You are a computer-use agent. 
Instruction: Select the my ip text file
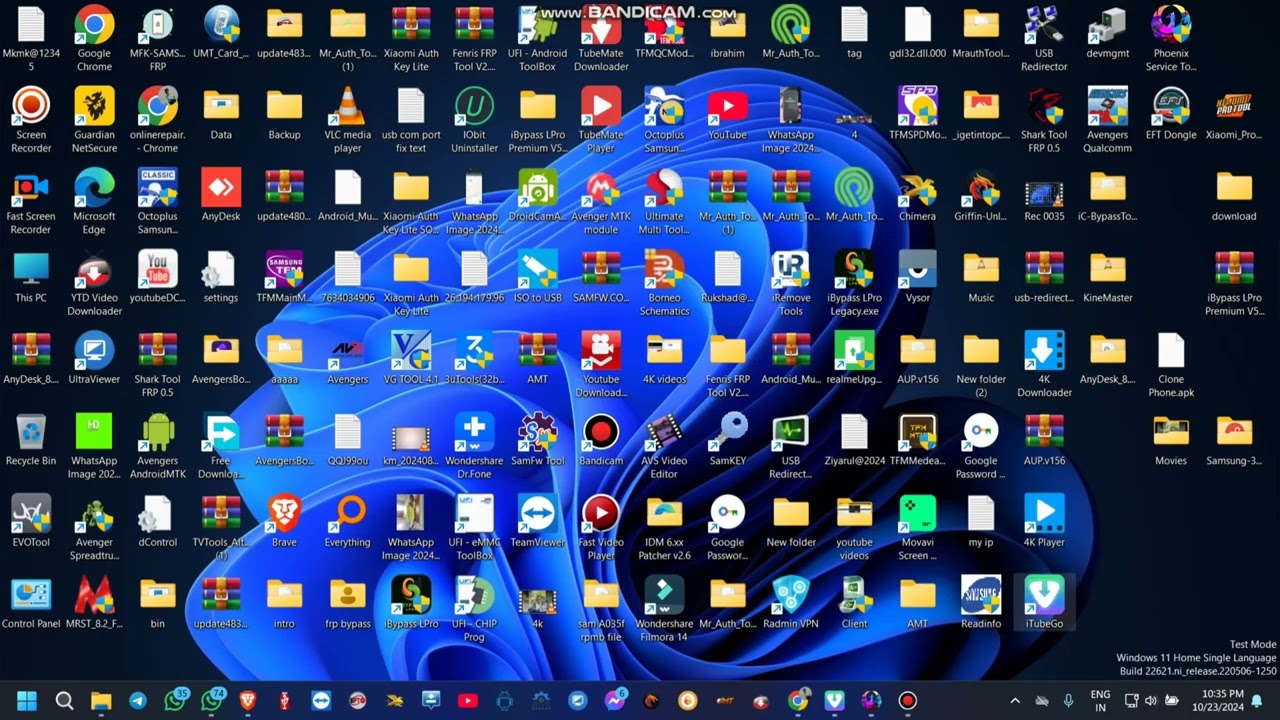981,522
